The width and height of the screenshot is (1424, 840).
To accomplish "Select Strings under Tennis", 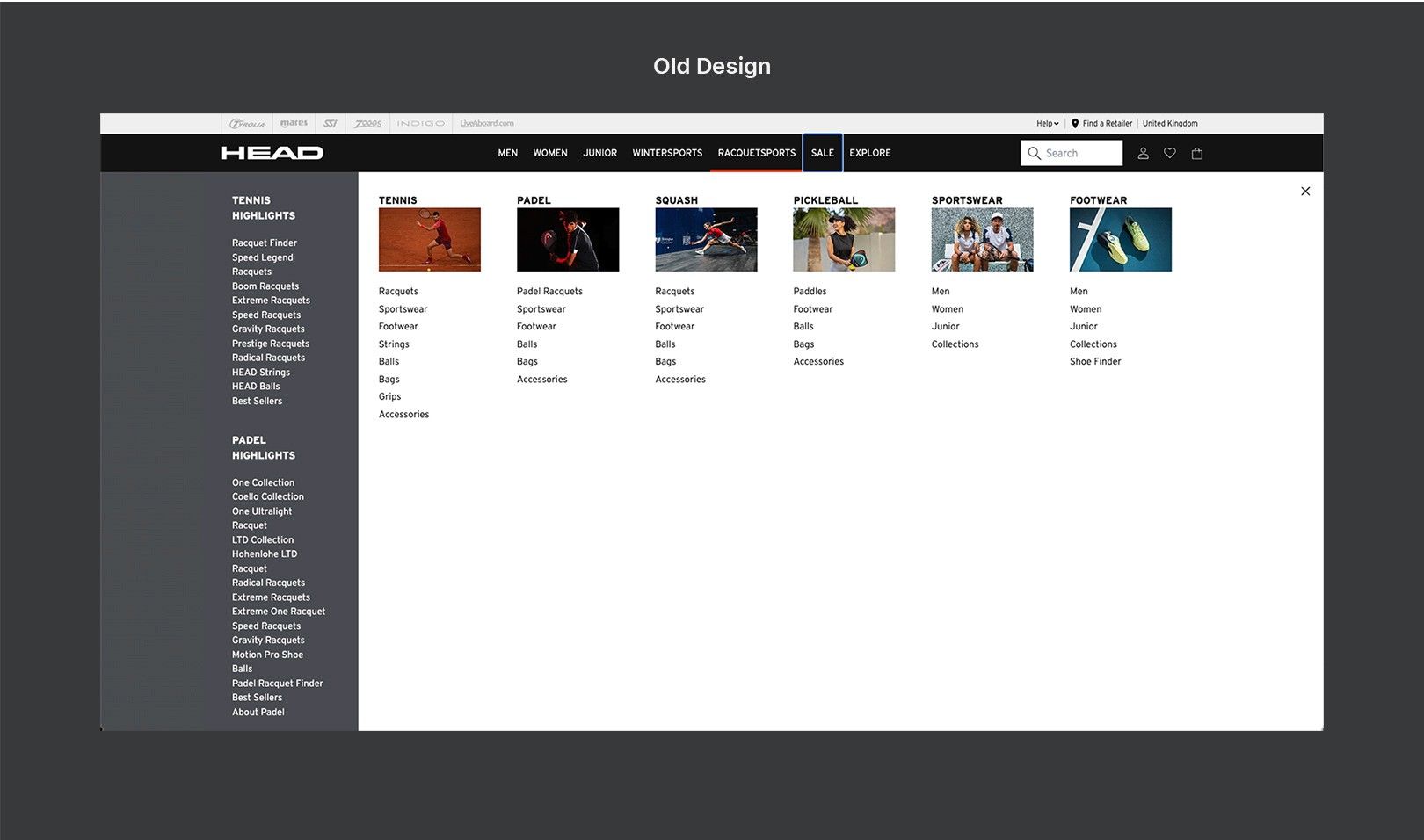I will pos(394,344).
